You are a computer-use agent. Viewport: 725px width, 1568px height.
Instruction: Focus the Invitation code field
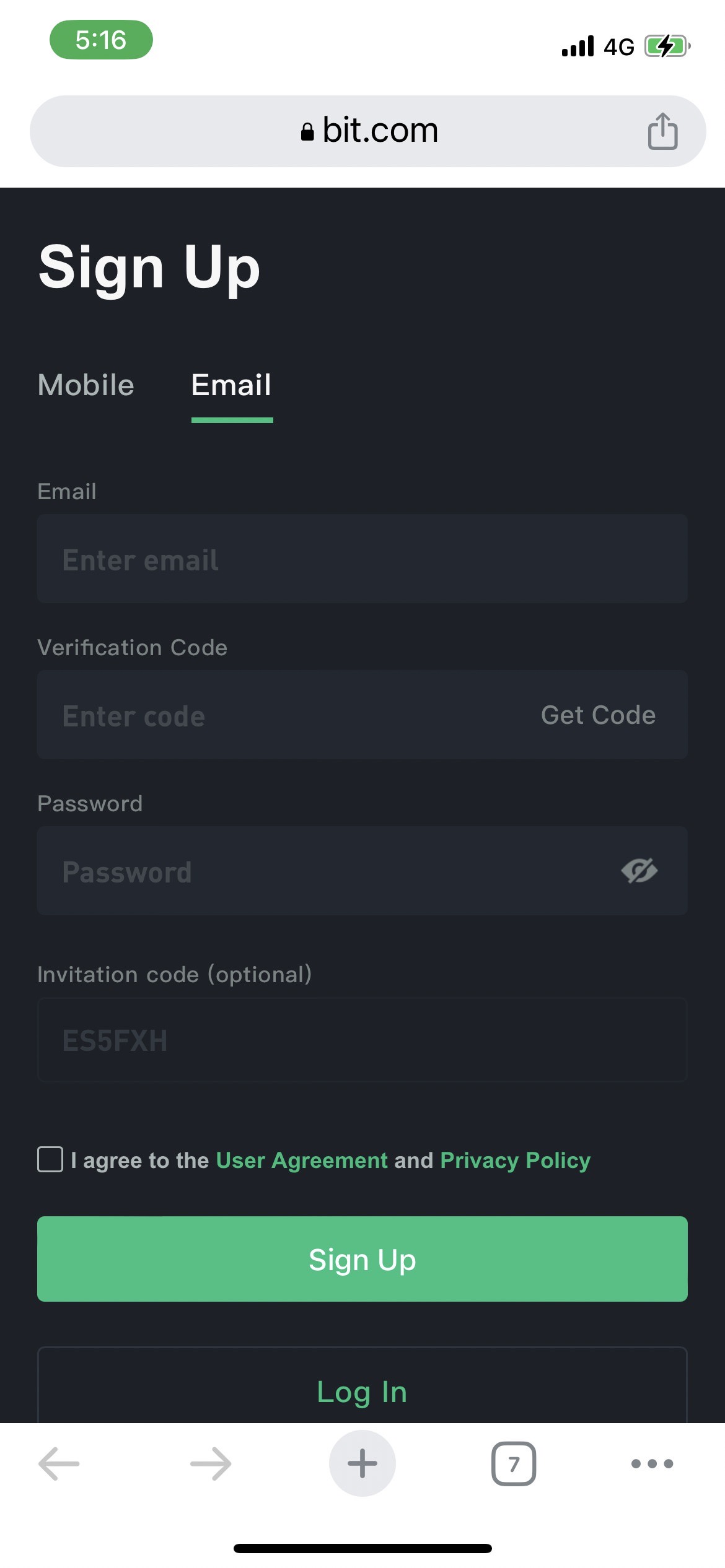(362, 1040)
